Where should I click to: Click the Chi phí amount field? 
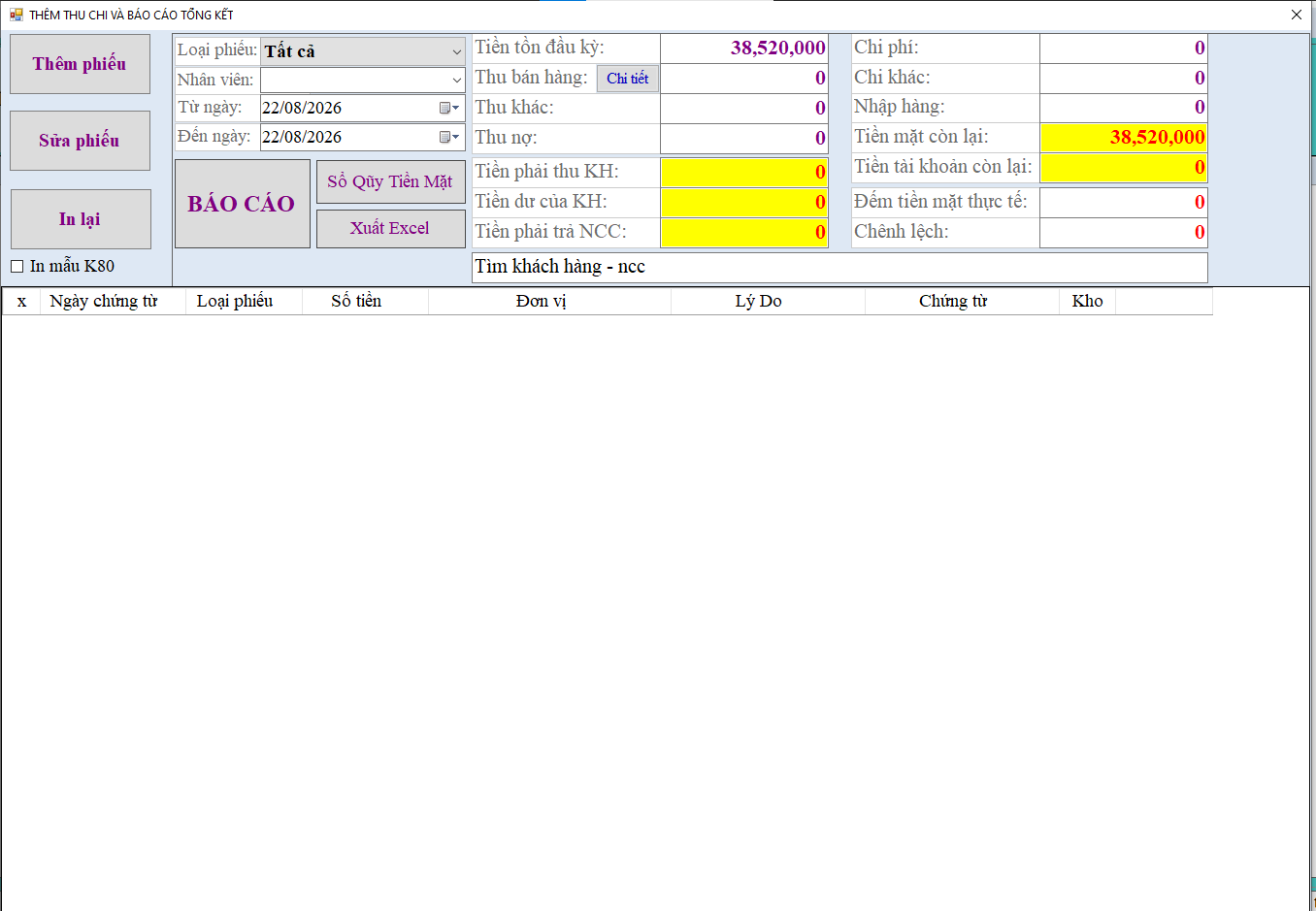1124,49
